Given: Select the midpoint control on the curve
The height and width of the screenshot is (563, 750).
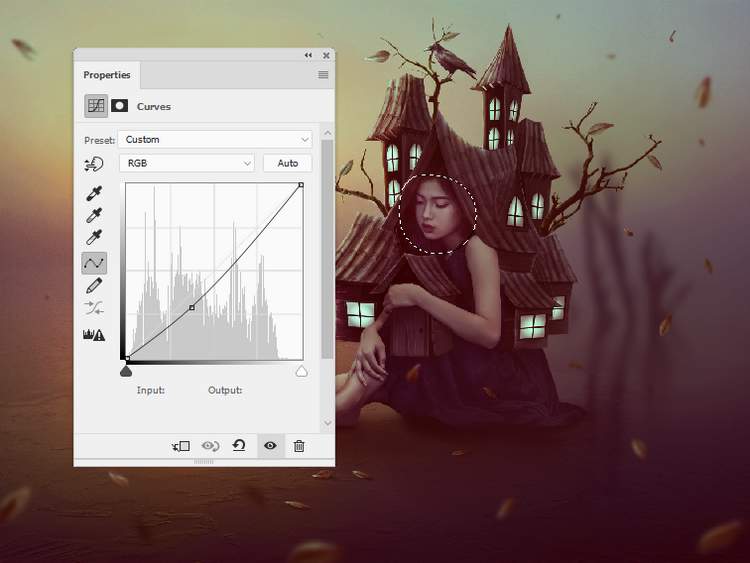Looking at the screenshot, I should pos(192,308).
